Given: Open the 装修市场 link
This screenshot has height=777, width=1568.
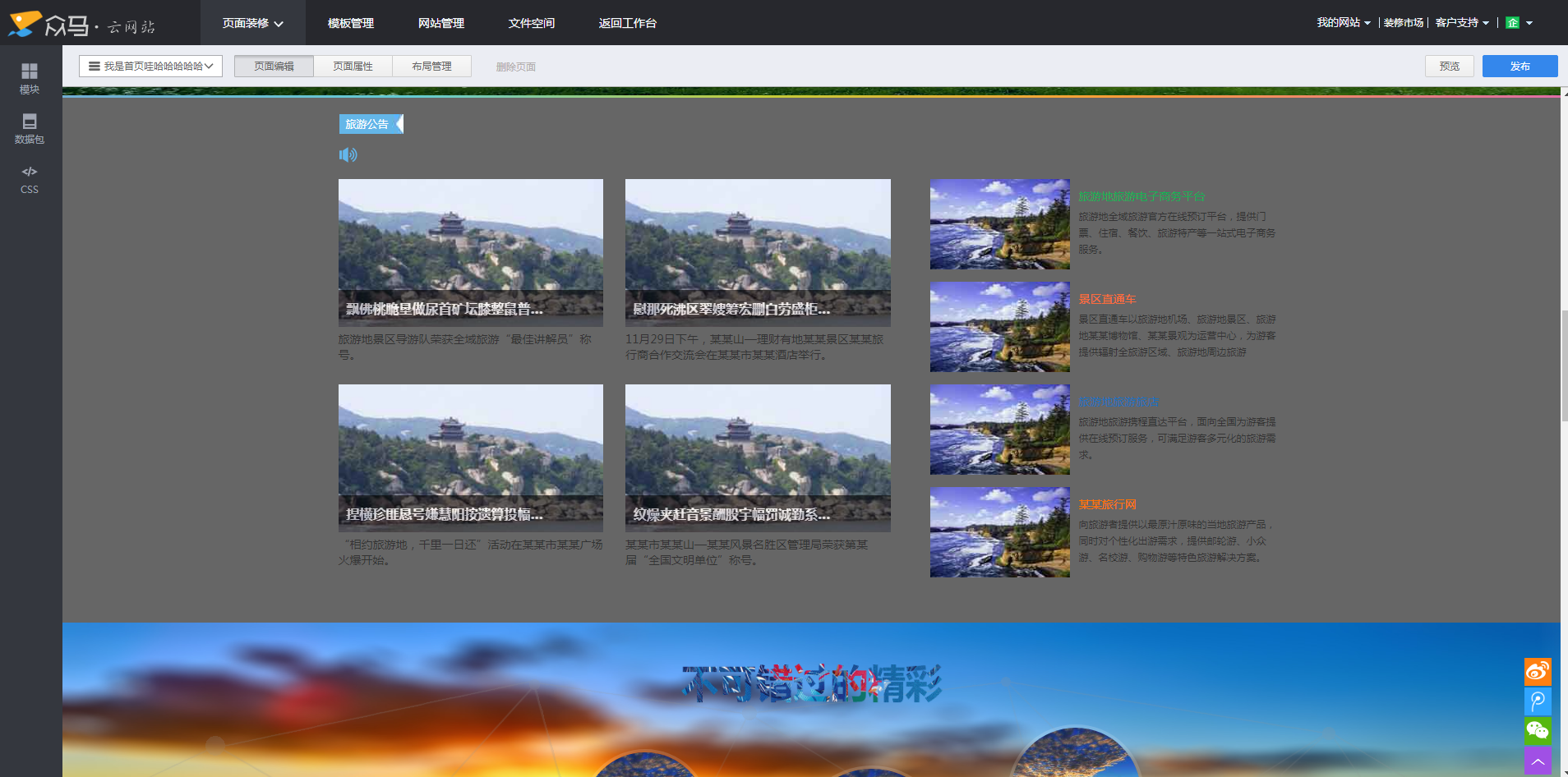Looking at the screenshot, I should click(1404, 23).
